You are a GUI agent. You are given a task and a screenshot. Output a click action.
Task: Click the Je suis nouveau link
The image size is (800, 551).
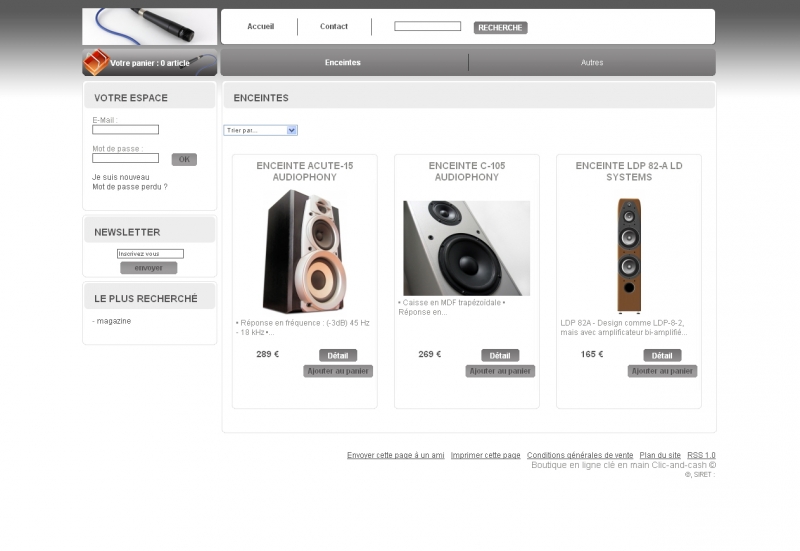click(x=120, y=177)
